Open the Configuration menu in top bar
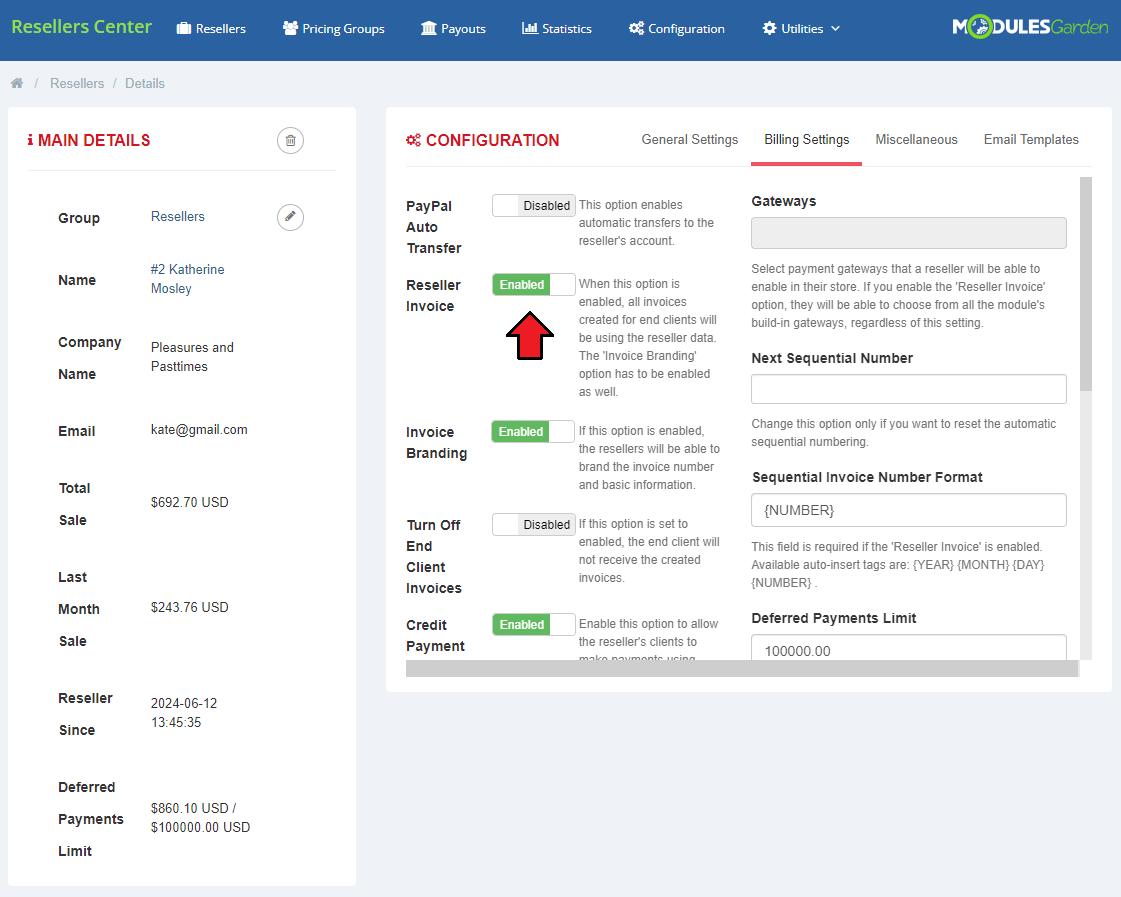Image resolution: width=1121 pixels, height=897 pixels. click(x=676, y=29)
